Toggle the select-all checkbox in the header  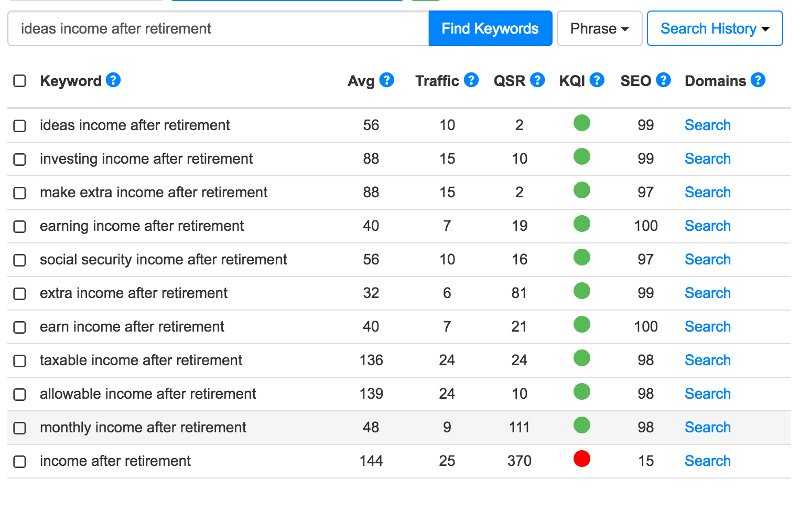[x=19, y=81]
